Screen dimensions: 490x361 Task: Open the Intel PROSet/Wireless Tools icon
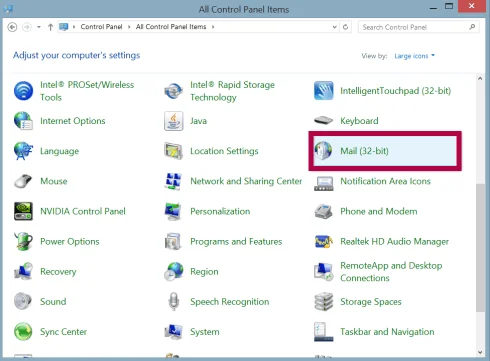pyautogui.click(x=23, y=91)
